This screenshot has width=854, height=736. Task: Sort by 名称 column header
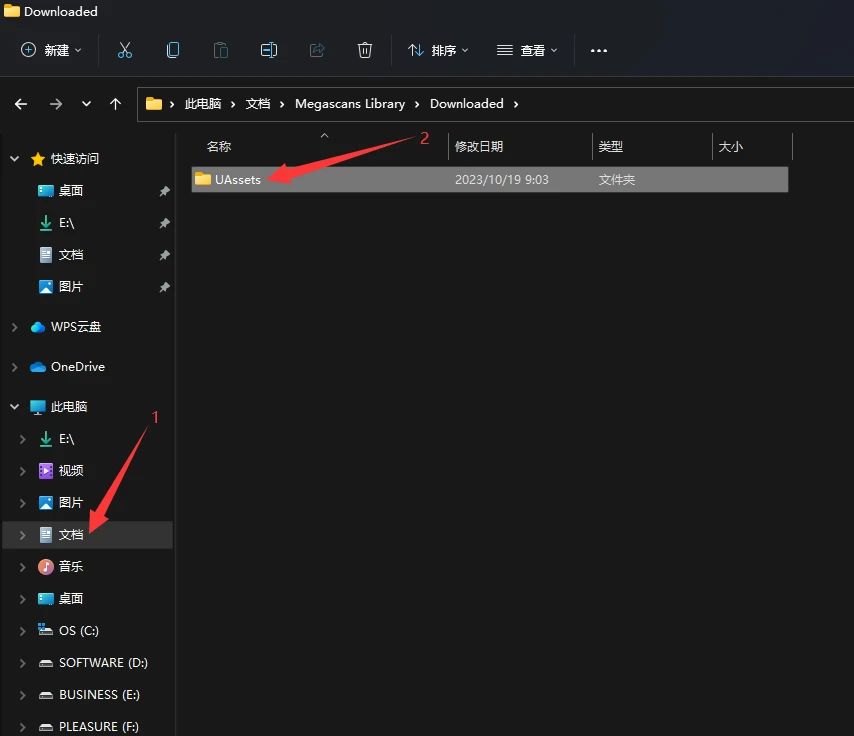[x=219, y=147]
